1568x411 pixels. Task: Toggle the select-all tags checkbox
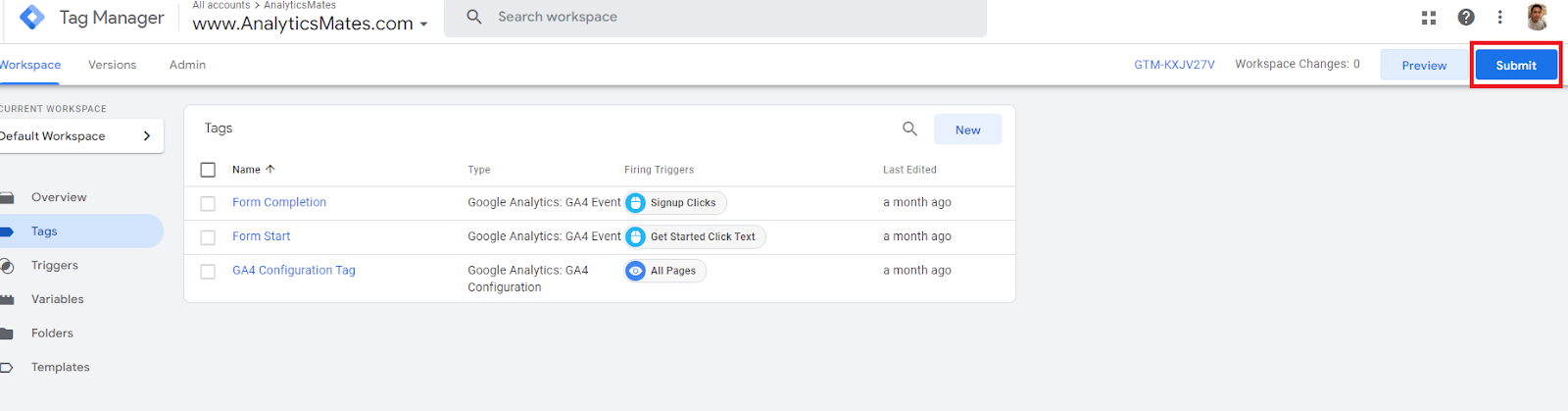(x=208, y=170)
